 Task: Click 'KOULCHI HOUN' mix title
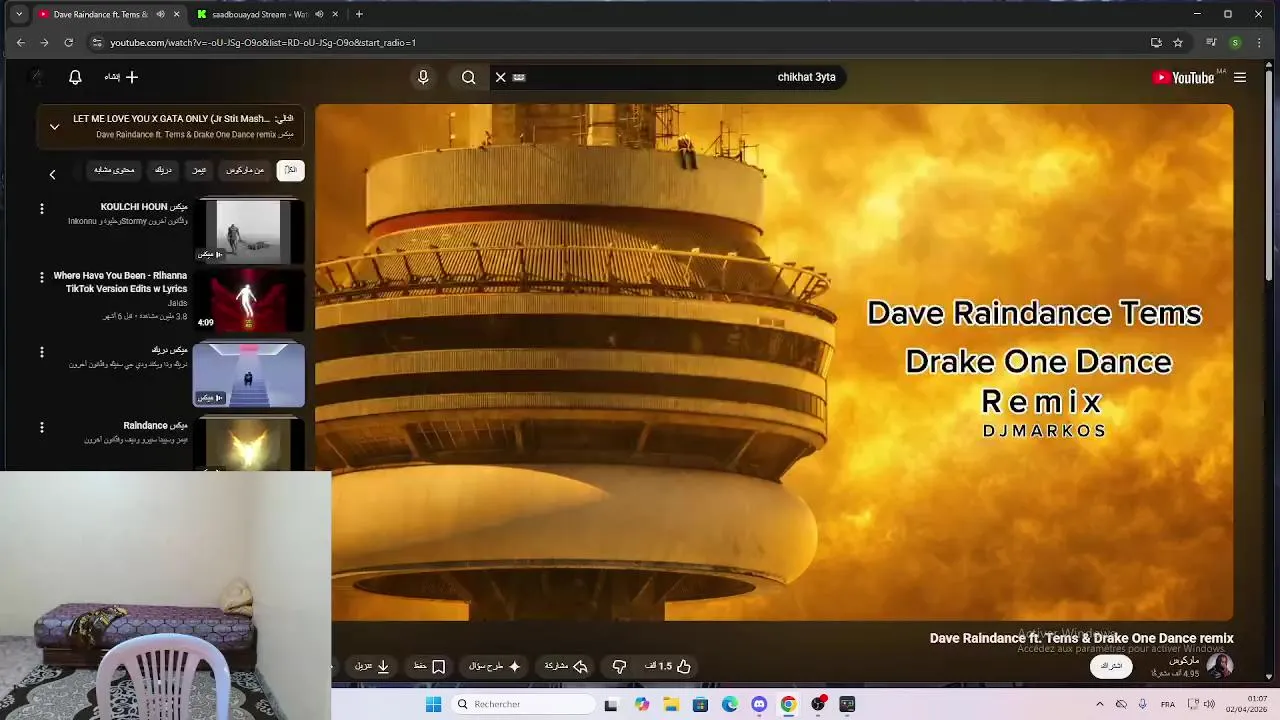tap(144, 207)
